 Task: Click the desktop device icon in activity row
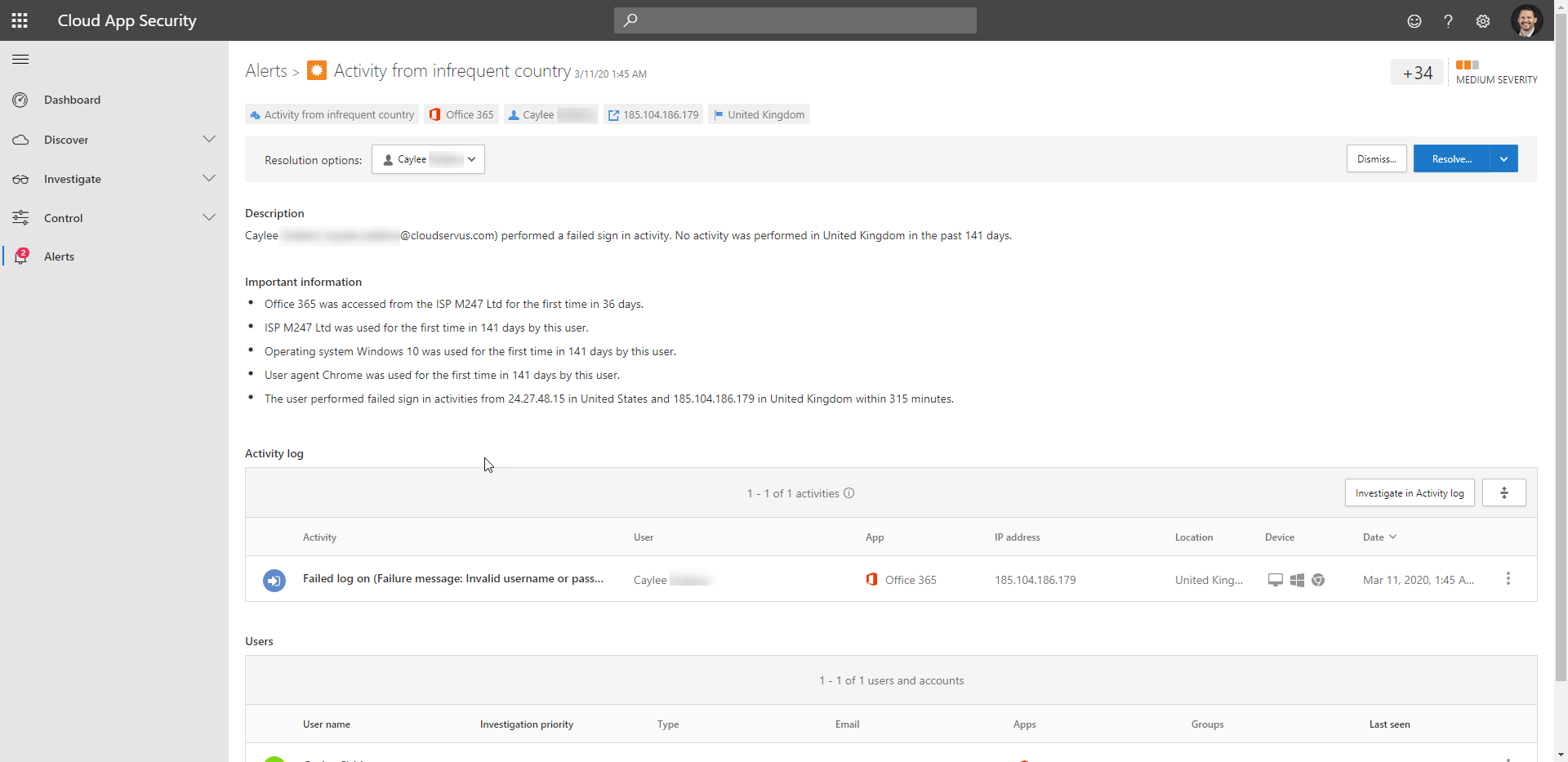(x=1276, y=580)
